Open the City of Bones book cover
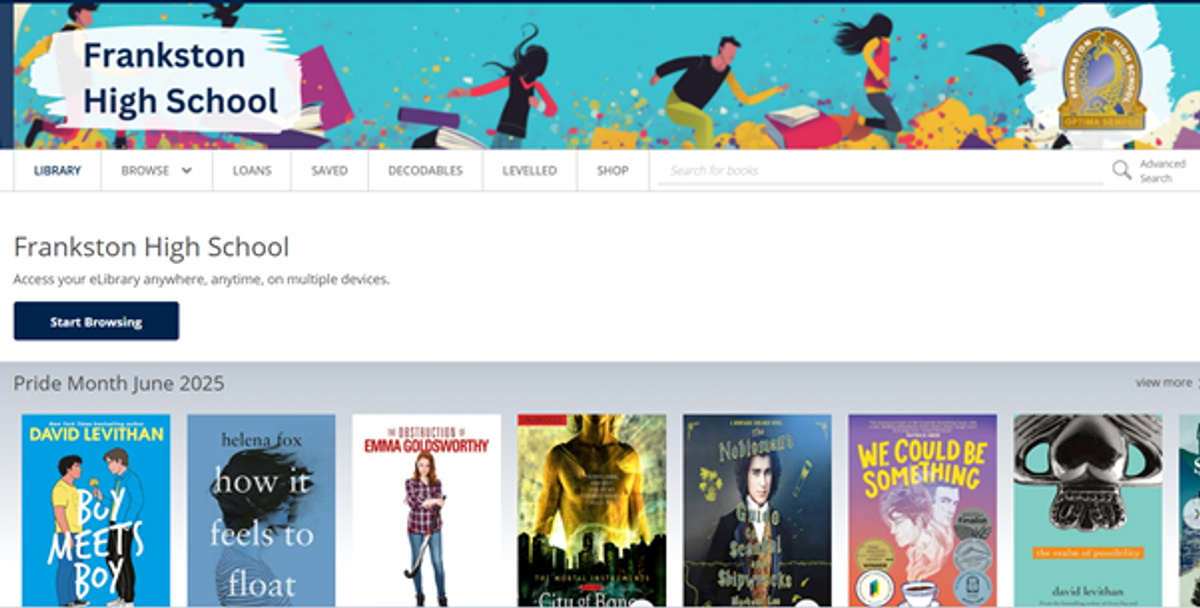Image resolution: width=1200 pixels, height=608 pixels. click(592, 511)
